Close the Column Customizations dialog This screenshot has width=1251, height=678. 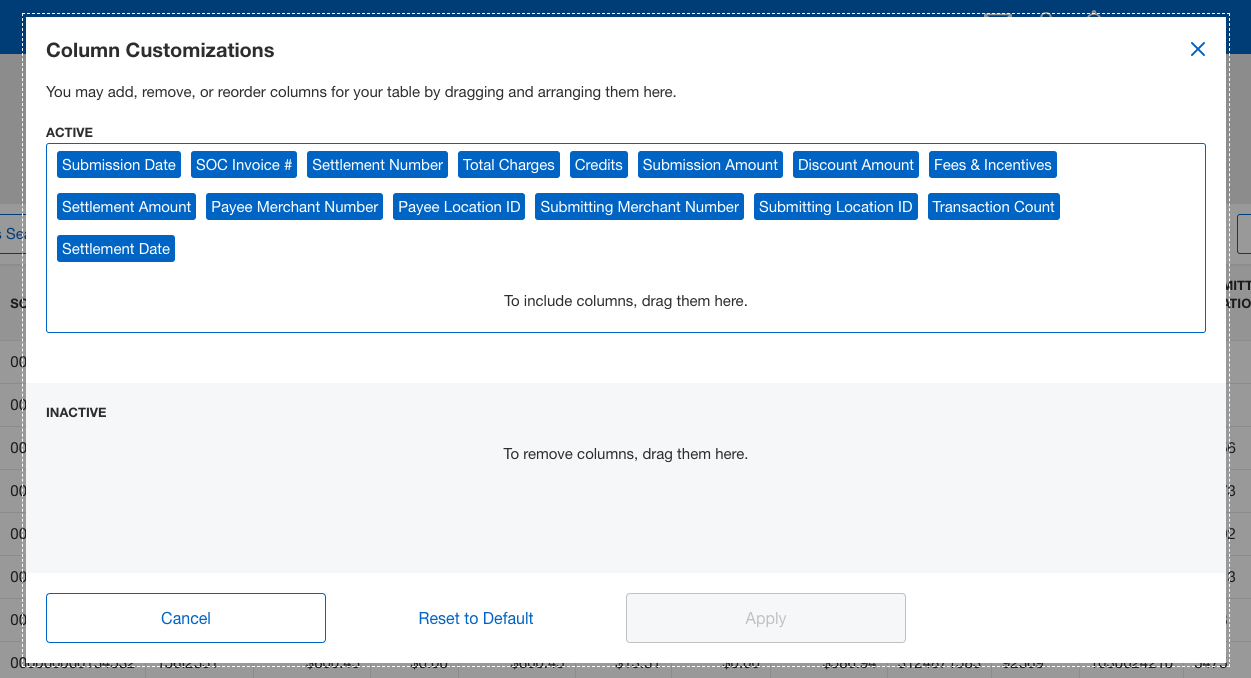tap(1197, 49)
